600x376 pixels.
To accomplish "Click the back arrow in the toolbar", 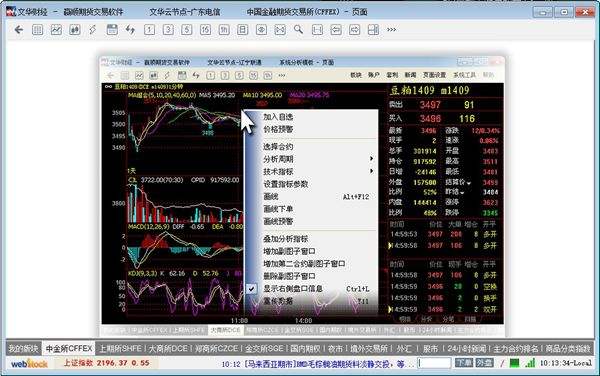I will pyautogui.click(x=19, y=29).
